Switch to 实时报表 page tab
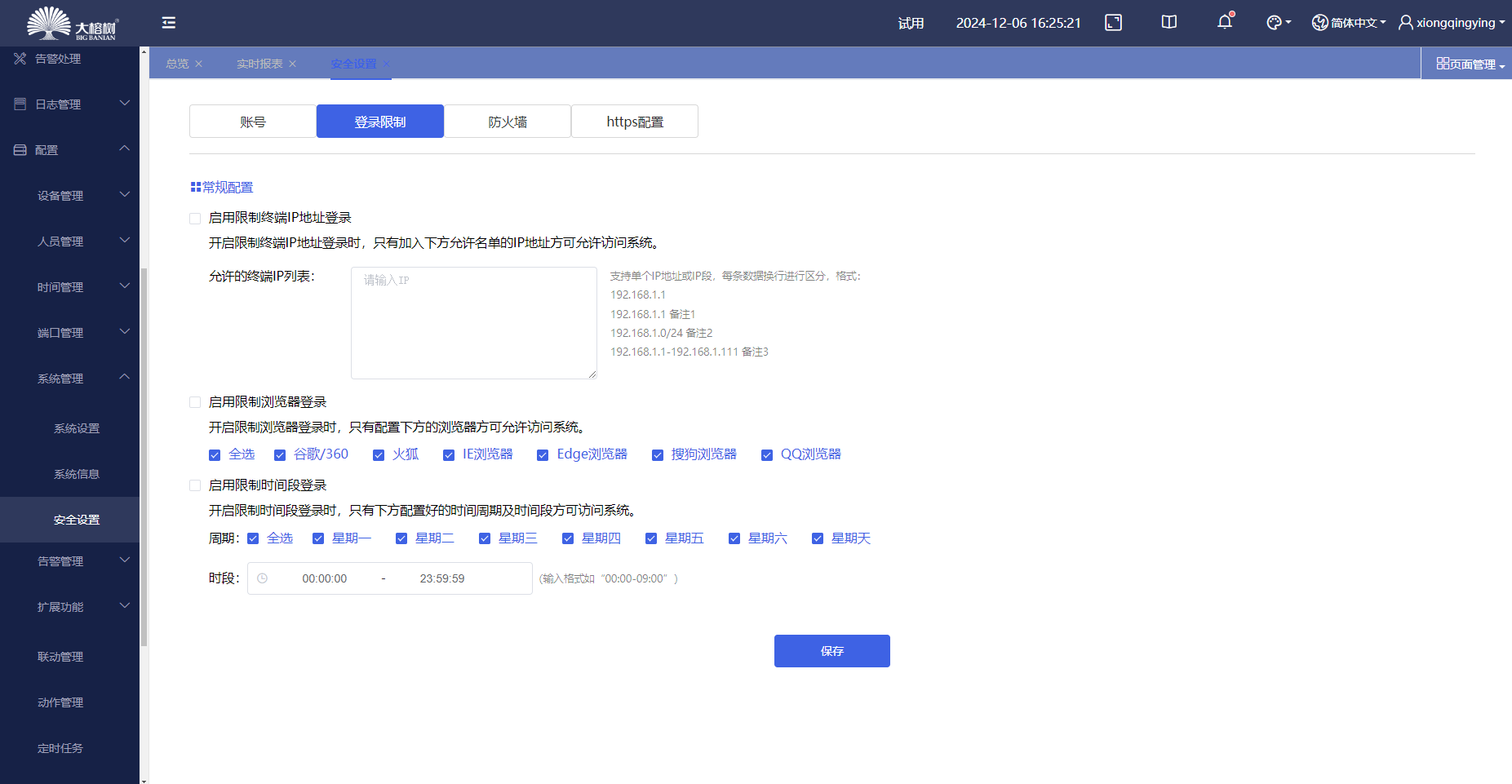Viewport: 1512px width, 784px height. [x=259, y=64]
